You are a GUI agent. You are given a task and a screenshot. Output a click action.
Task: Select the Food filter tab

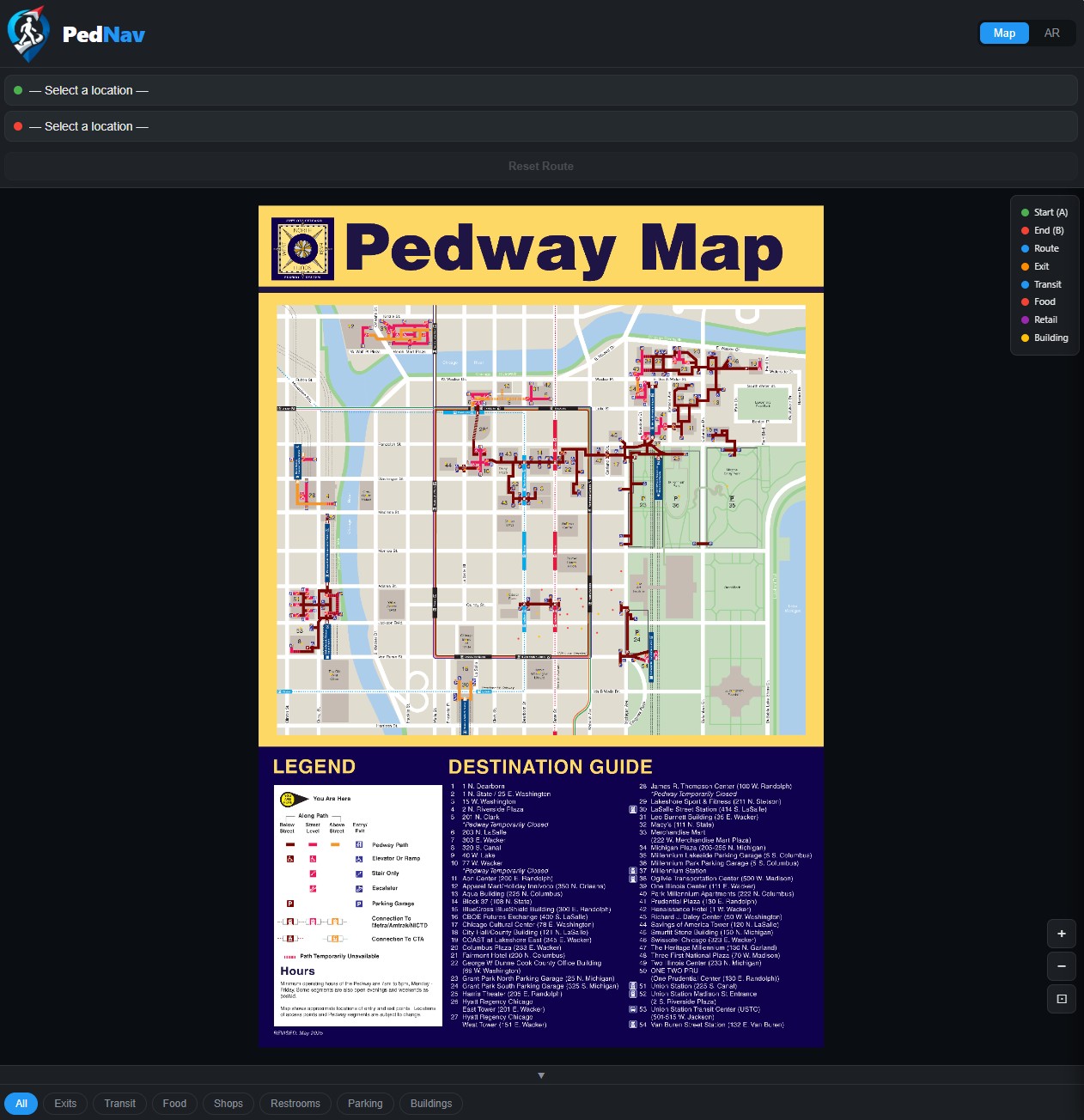tap(174, 1104)
